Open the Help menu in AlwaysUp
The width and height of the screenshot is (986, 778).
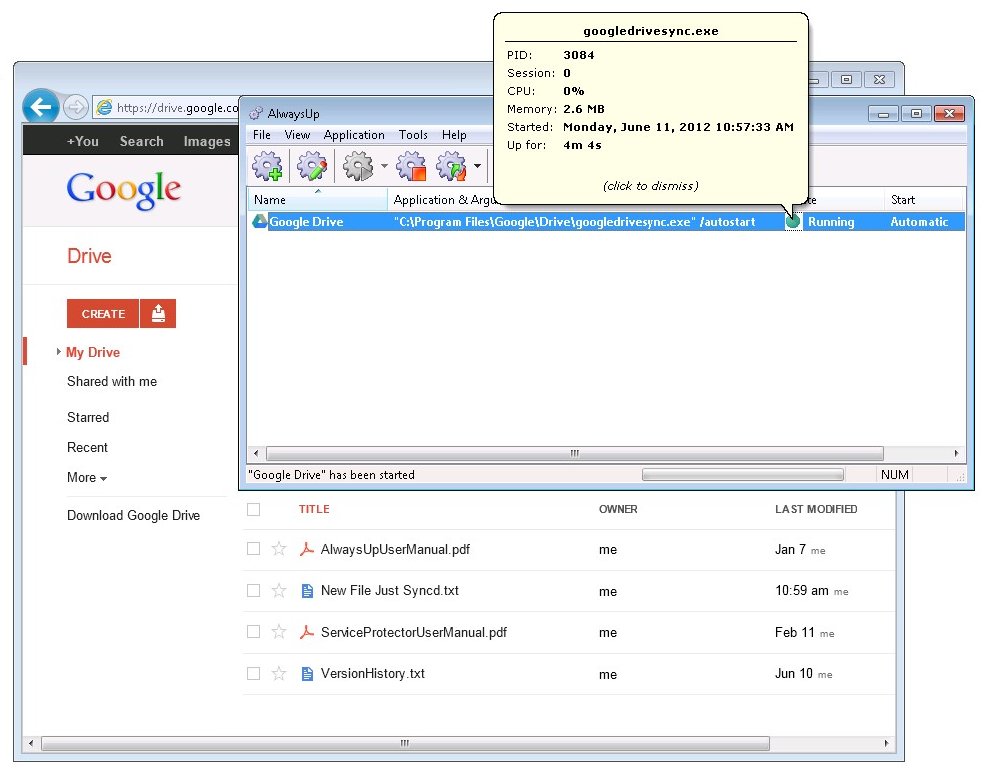(454, 135)
